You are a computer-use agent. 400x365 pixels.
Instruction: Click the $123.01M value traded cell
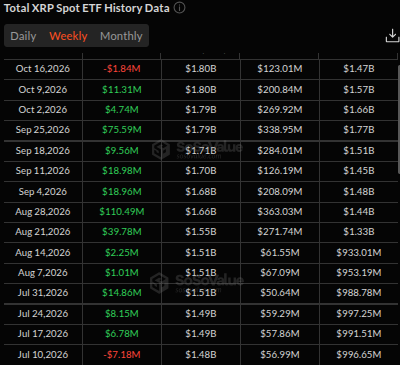pyautogui.click(x=280, y=69)
